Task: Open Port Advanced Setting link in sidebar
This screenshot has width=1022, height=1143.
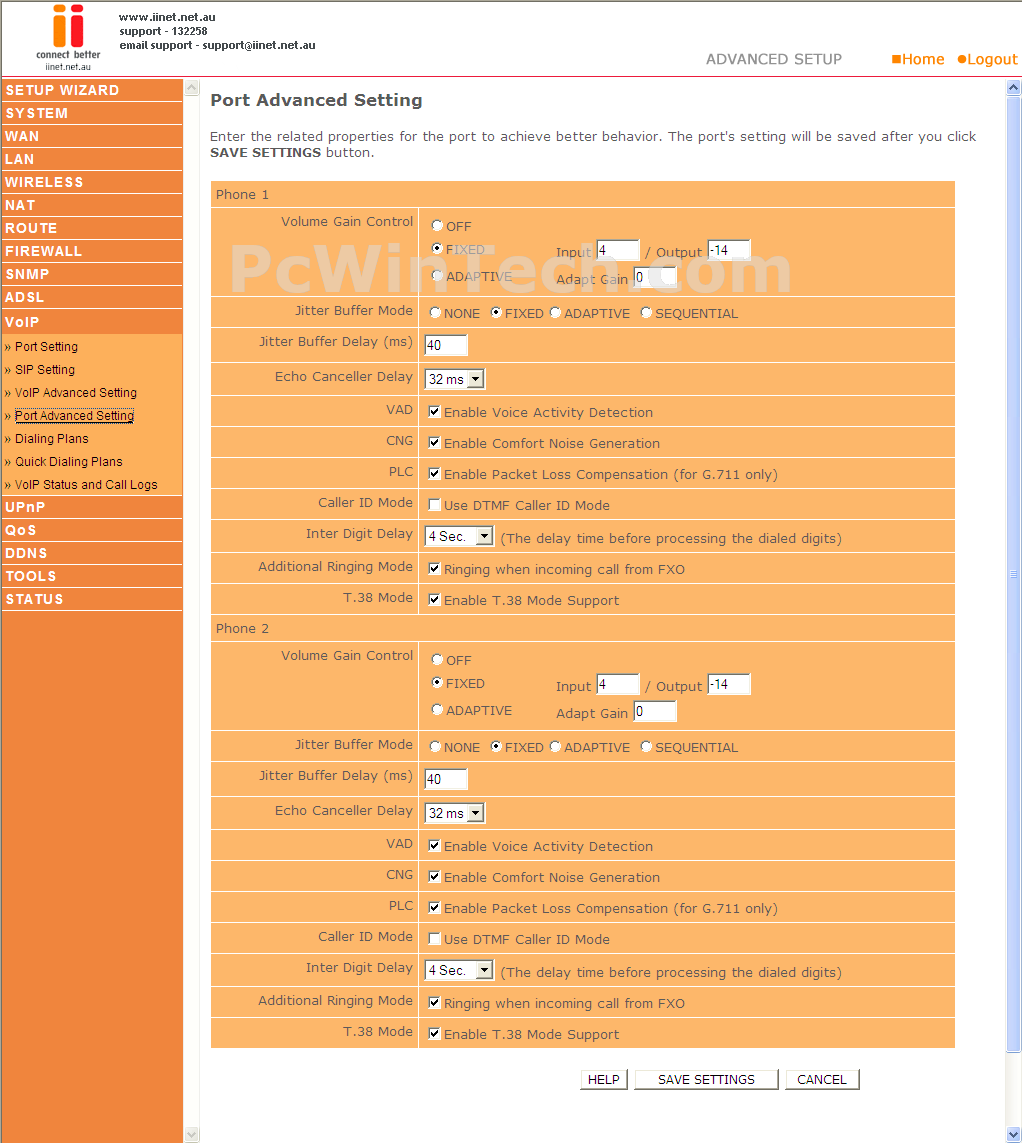Action: (x=74, y=416)
